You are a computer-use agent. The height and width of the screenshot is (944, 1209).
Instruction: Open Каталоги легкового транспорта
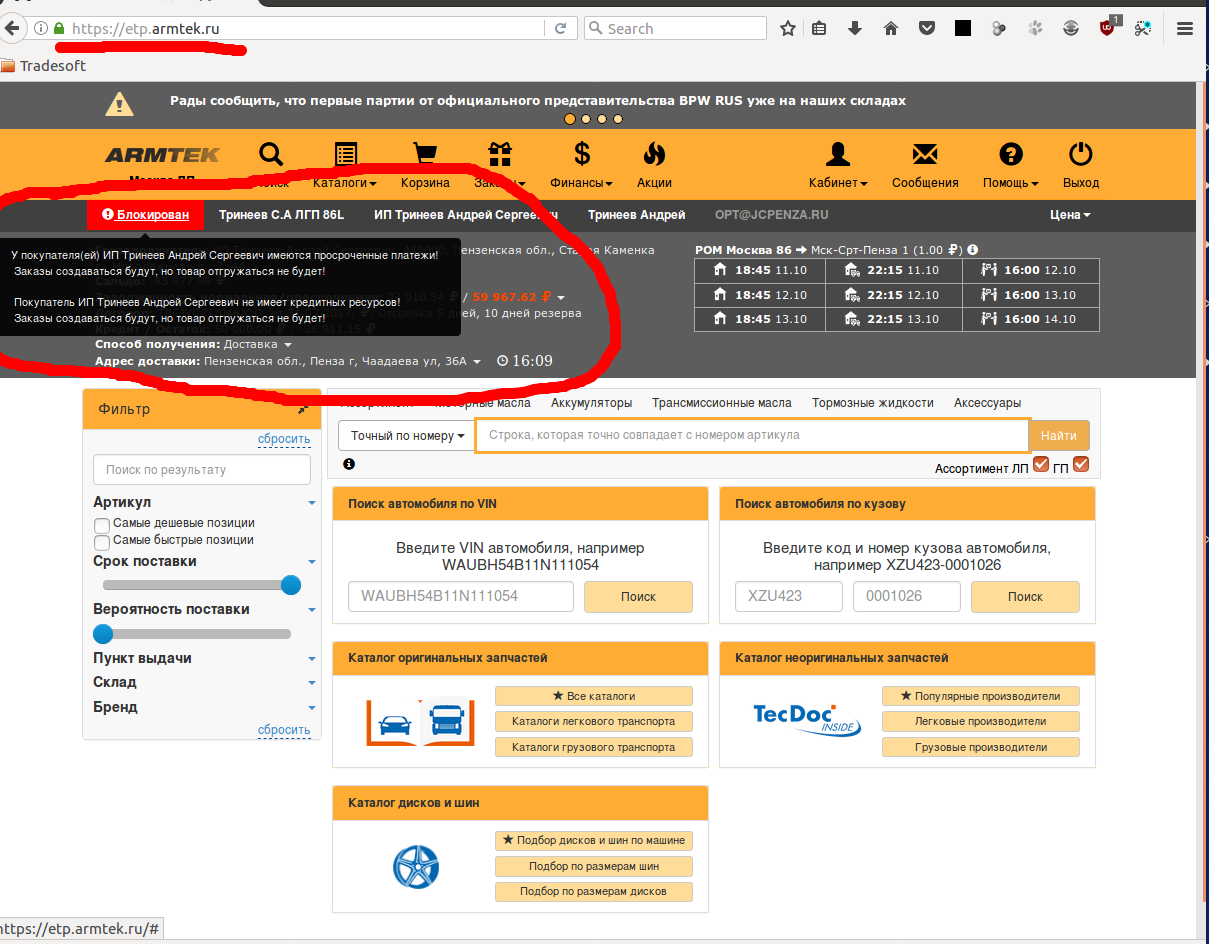coord(593,721)
